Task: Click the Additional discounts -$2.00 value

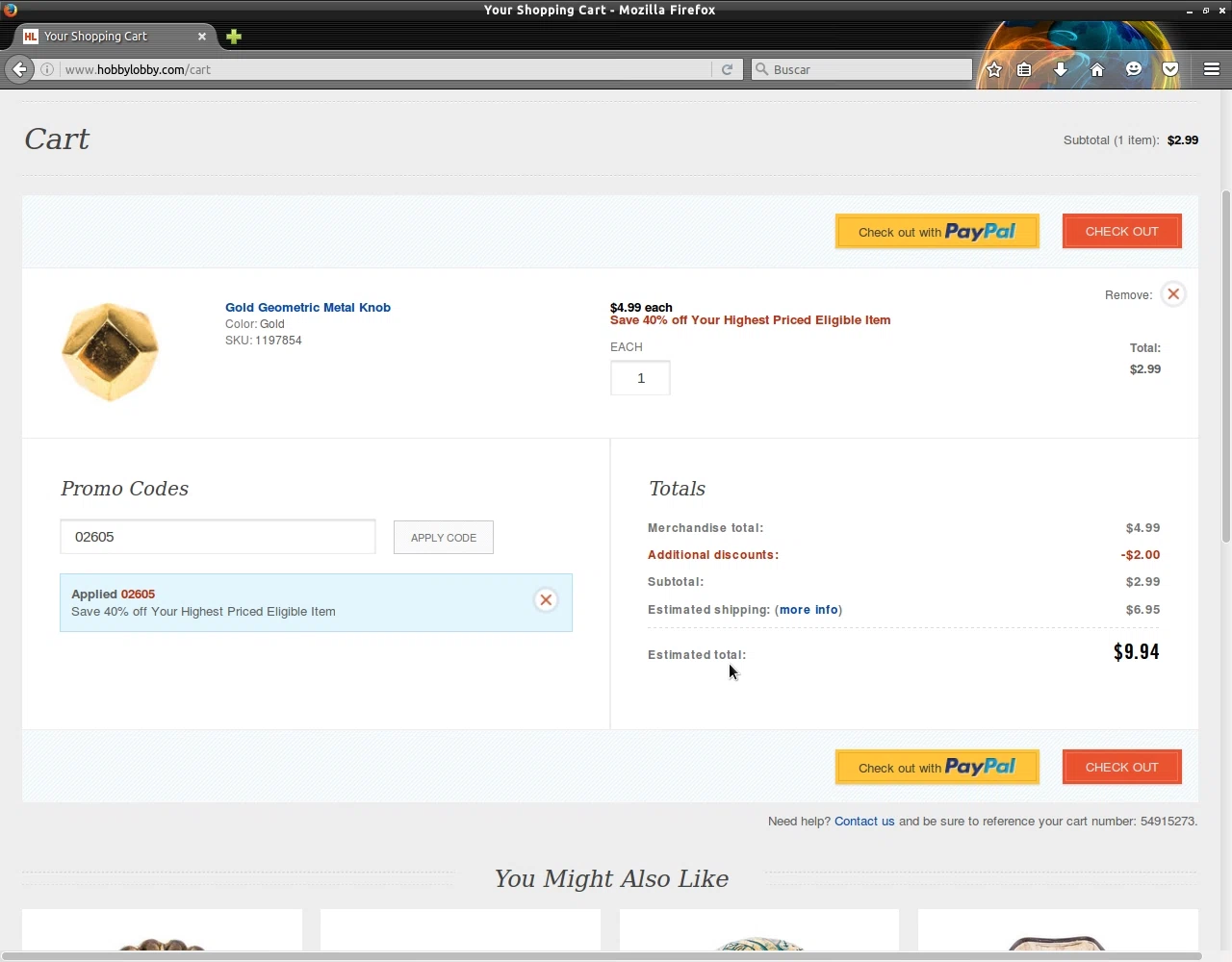Action: 1141,555
